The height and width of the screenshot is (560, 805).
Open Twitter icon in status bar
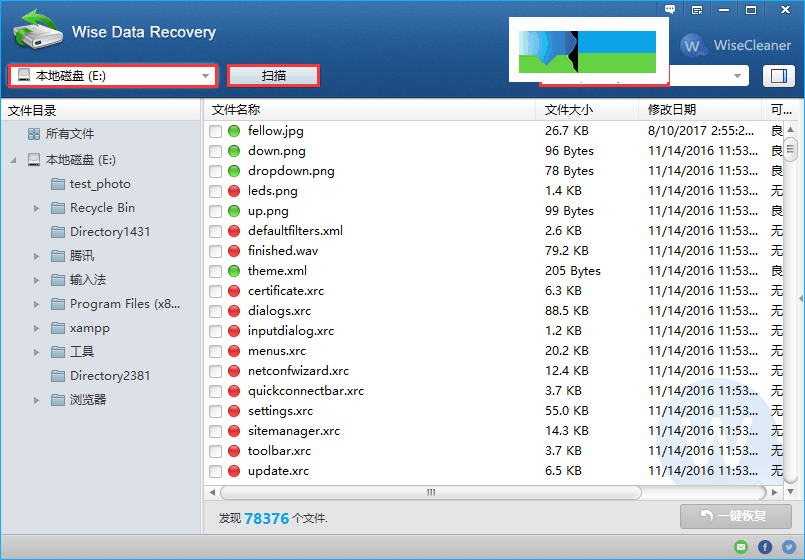tap(789, 547)
